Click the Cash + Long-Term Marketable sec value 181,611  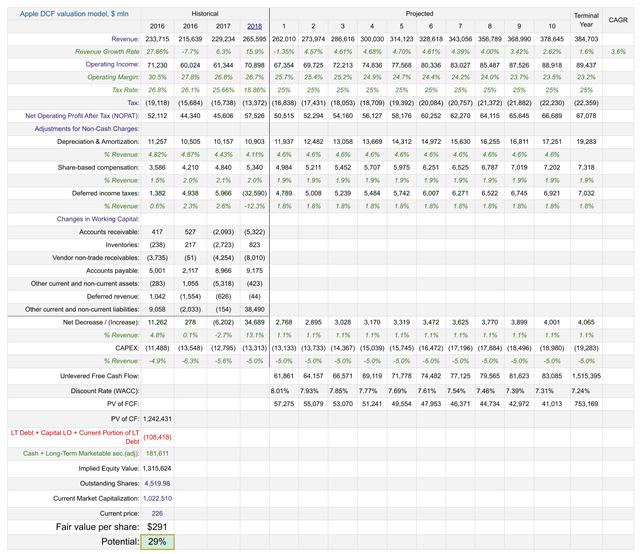point(157,454)
